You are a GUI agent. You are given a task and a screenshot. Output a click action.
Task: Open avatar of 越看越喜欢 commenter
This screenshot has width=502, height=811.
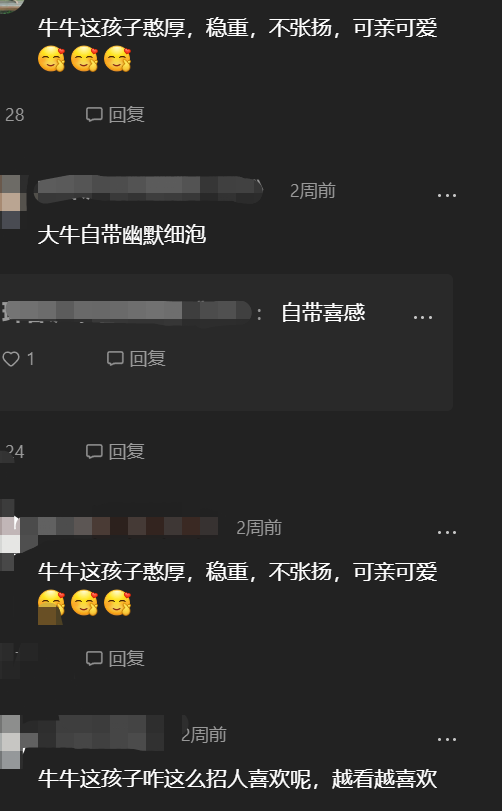[10, 741]
